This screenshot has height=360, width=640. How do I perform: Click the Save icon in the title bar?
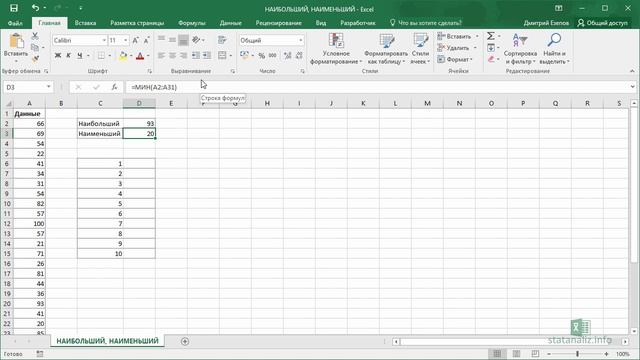point(14,8)
